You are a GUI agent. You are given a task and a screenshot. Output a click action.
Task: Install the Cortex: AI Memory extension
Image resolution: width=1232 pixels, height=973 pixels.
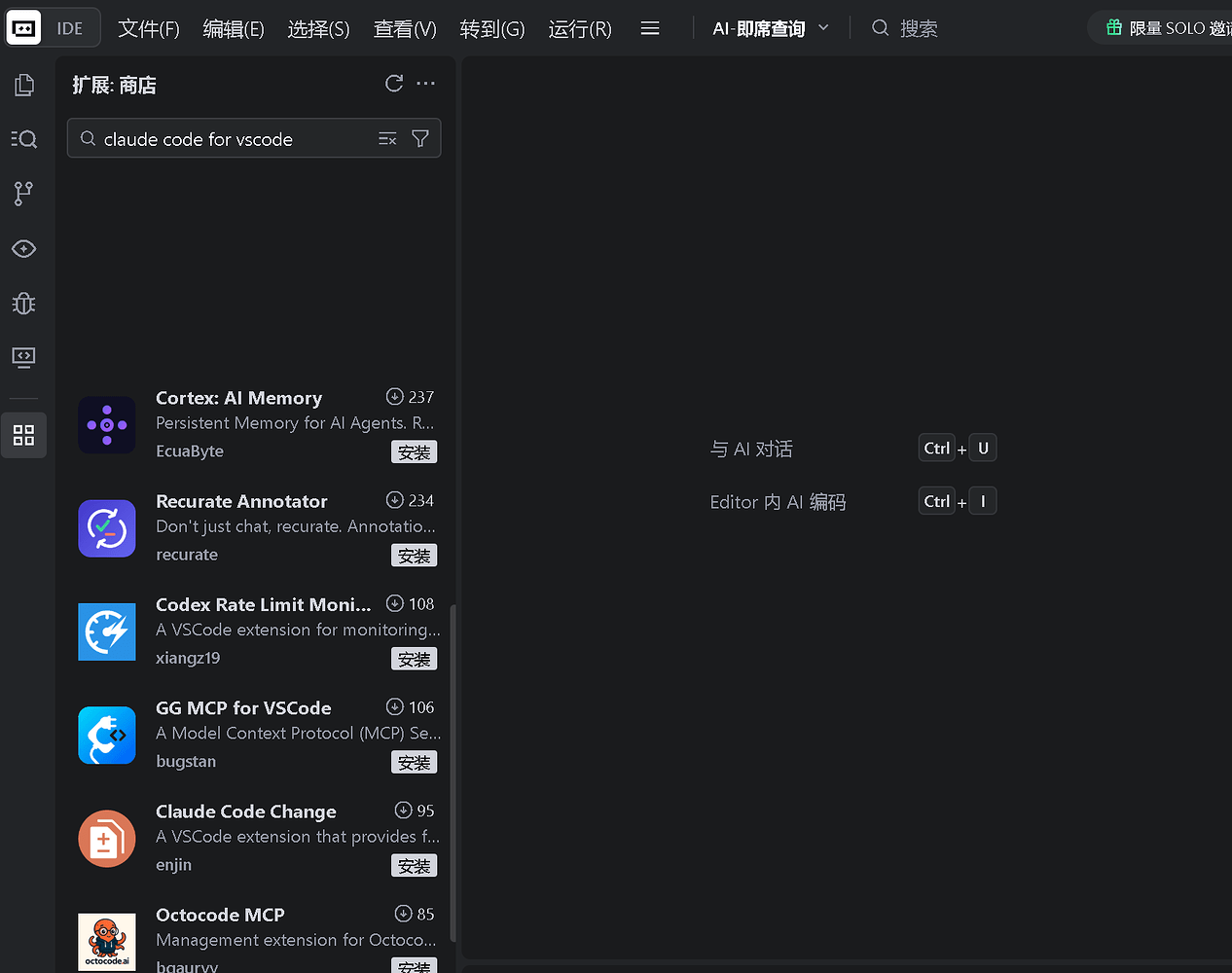415,452
